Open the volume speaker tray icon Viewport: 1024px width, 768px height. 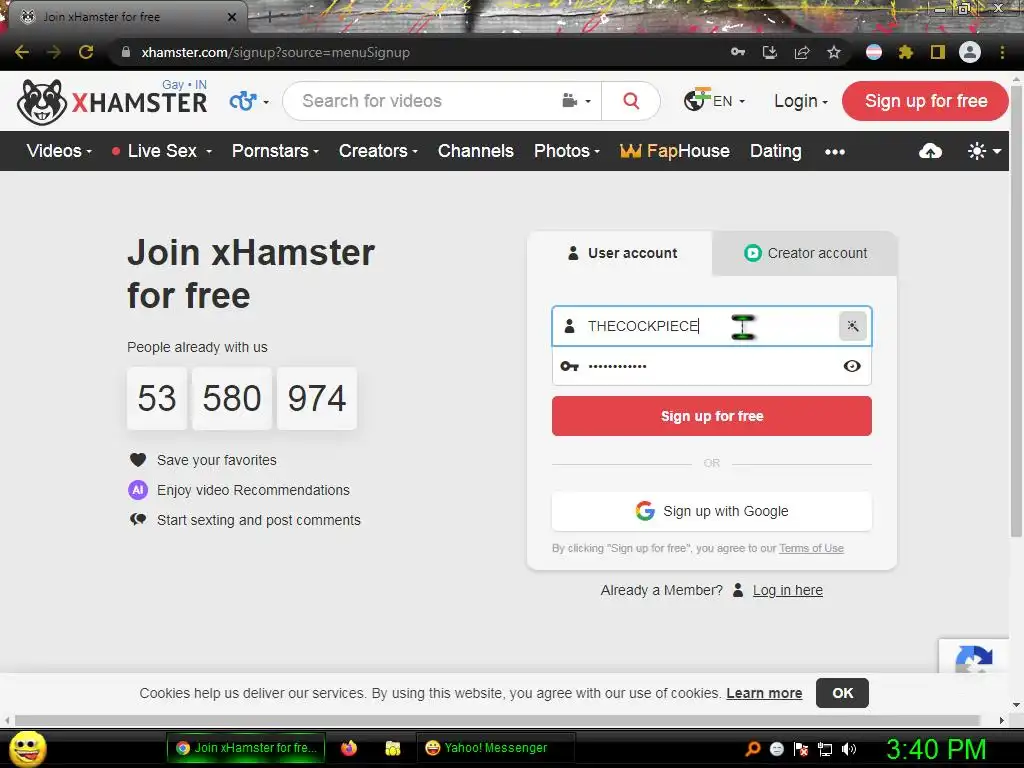848,749
